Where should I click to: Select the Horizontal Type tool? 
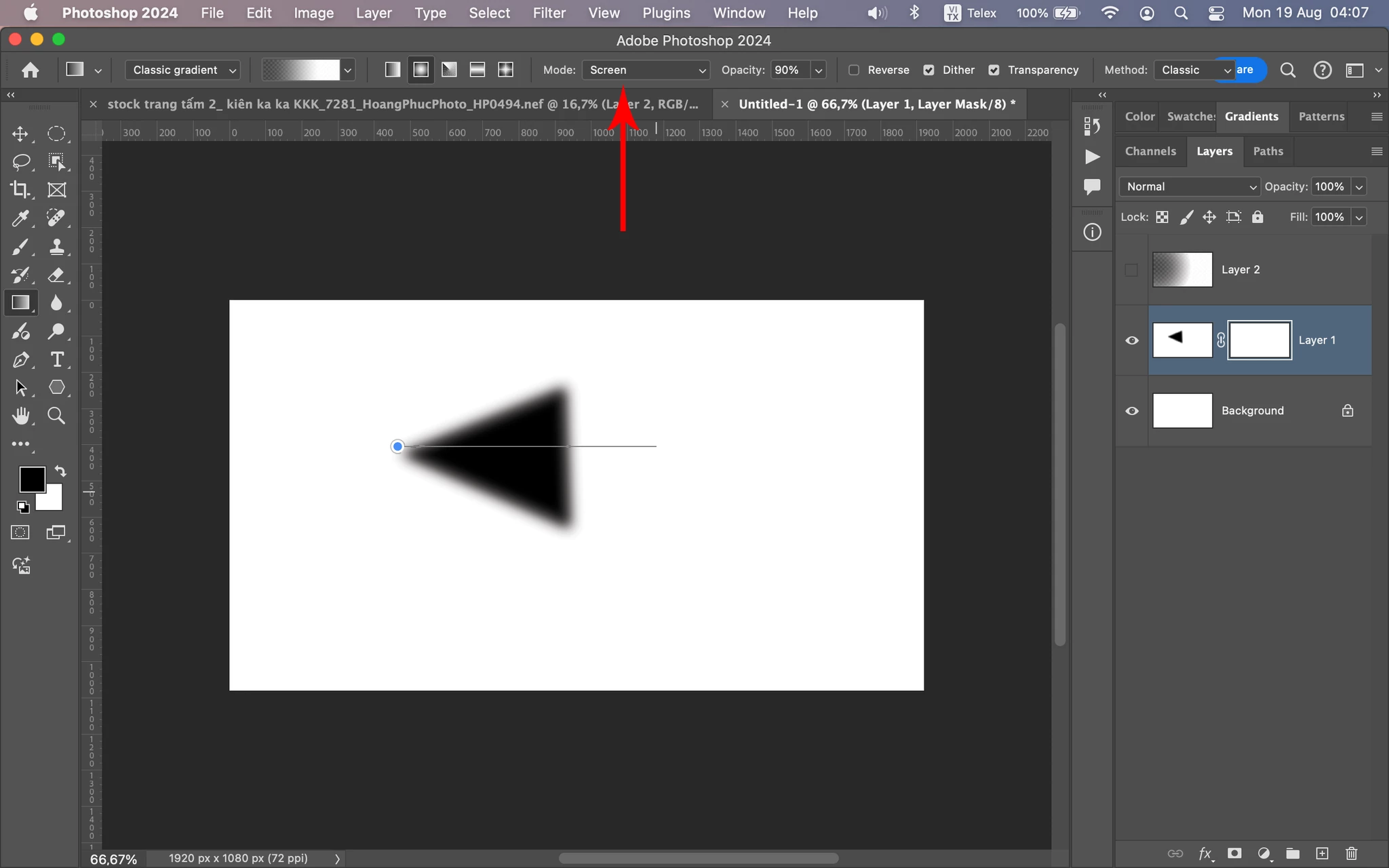click(57, 359)
